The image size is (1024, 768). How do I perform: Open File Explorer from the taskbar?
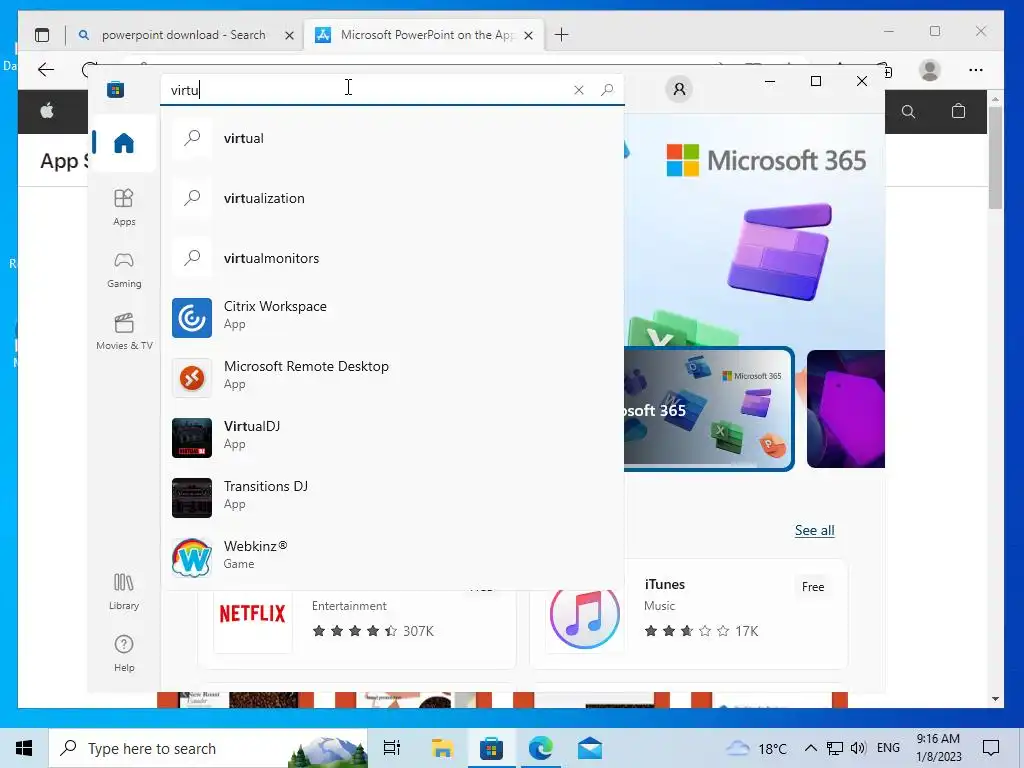pos(442,748)
